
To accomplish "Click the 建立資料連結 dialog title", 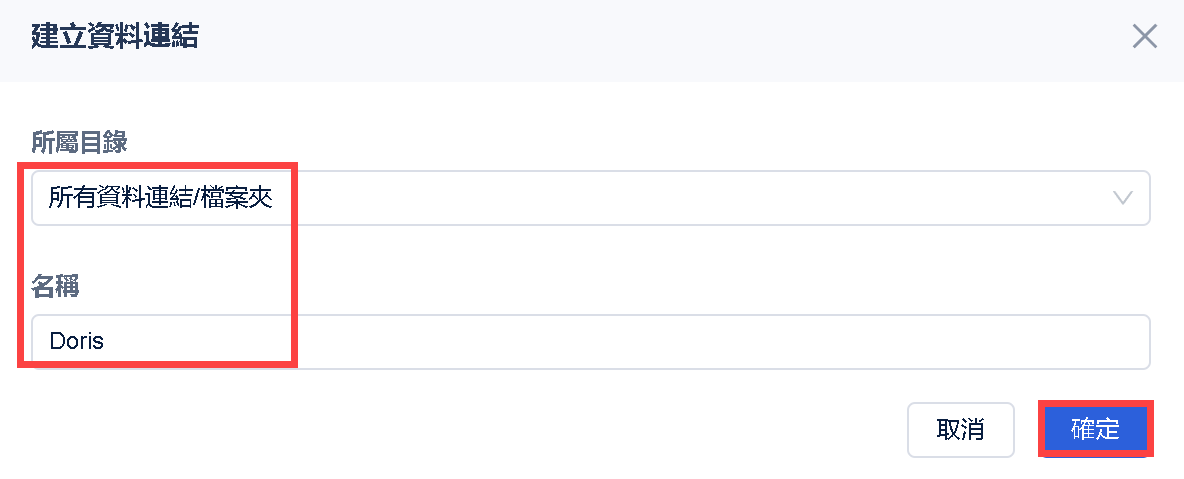I will pyautogui.click(x=114, y=38).
